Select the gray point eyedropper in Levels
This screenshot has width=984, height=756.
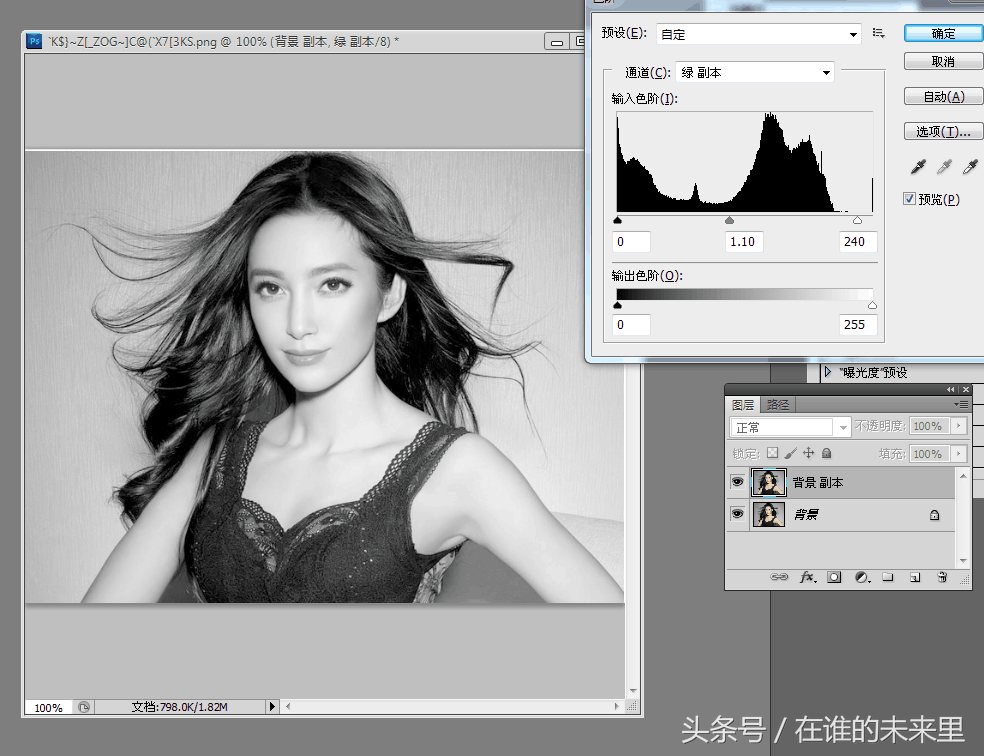pyautogui.click(x=944, y=167)
